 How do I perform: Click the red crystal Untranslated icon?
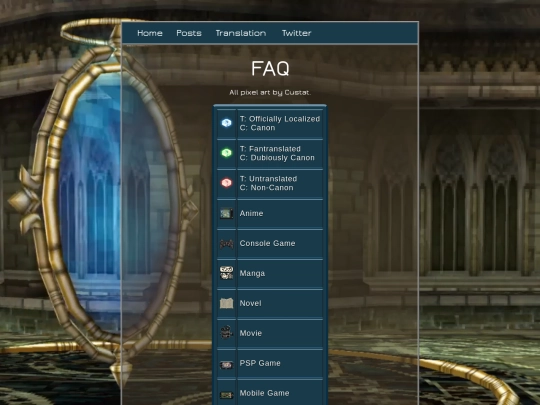coord(227,183)
